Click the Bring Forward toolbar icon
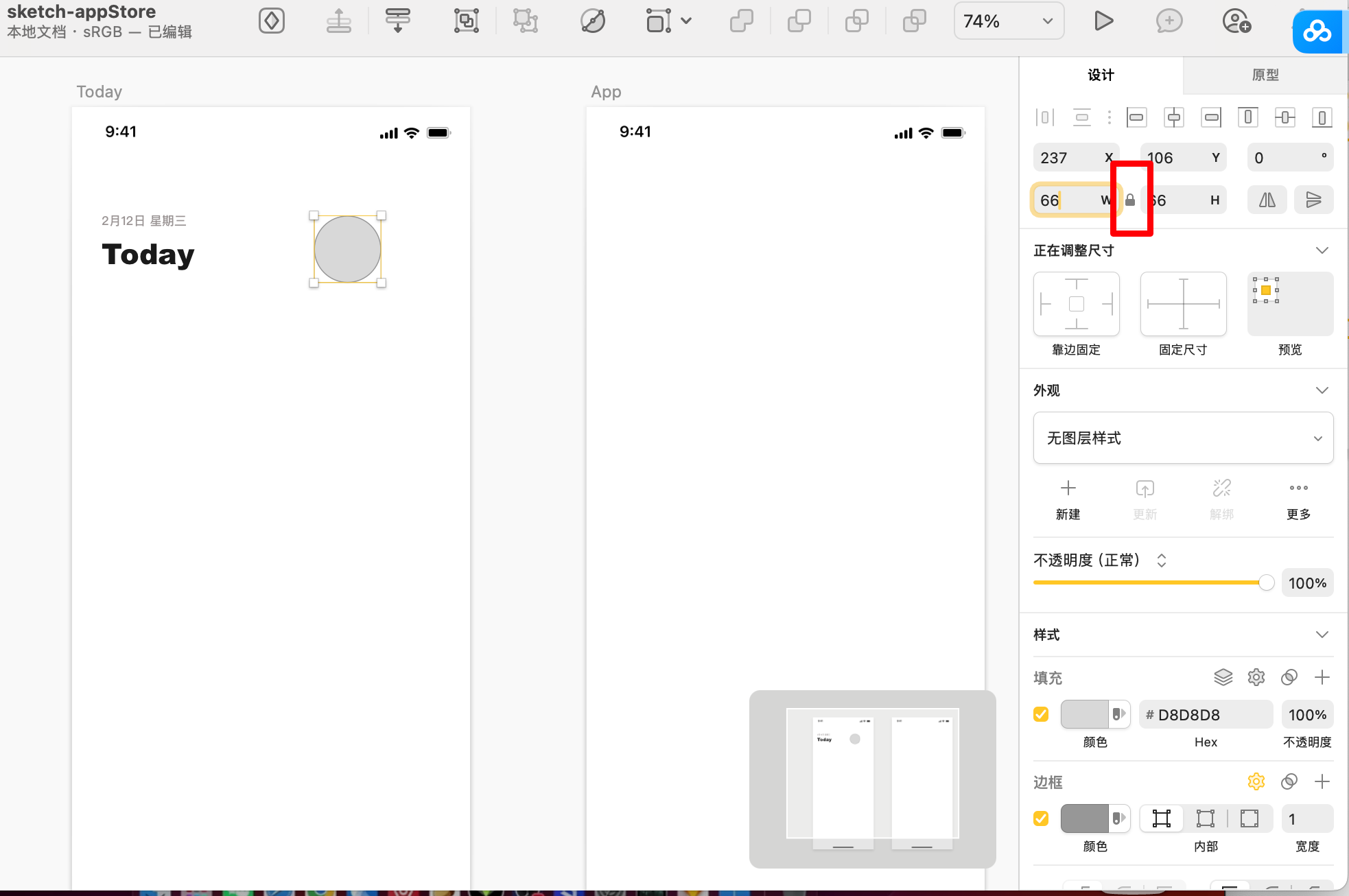 tap(338, 21)
